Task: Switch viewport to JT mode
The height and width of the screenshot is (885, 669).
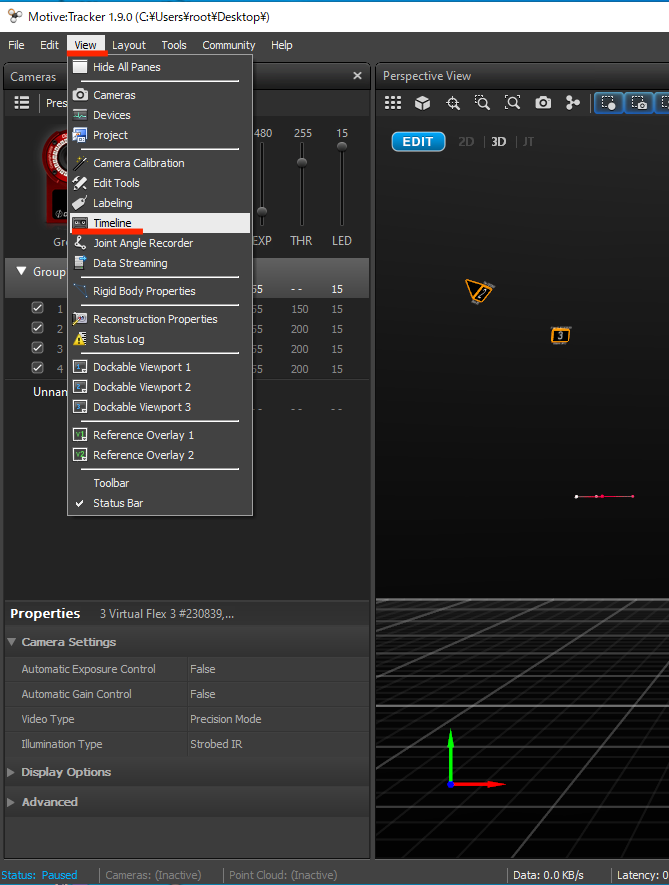Action: pyautogui.click(x=528, y=142)
